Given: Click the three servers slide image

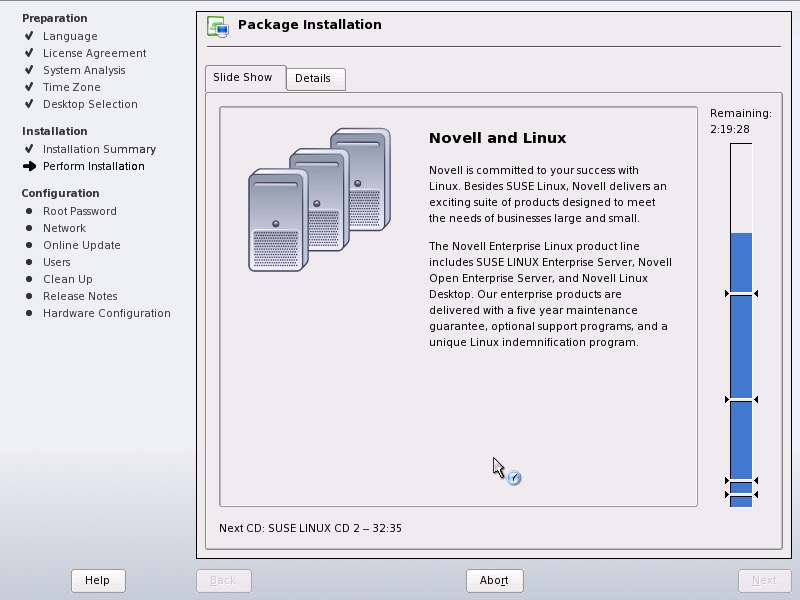Looking at the screenshot, I should click(319, 199).
